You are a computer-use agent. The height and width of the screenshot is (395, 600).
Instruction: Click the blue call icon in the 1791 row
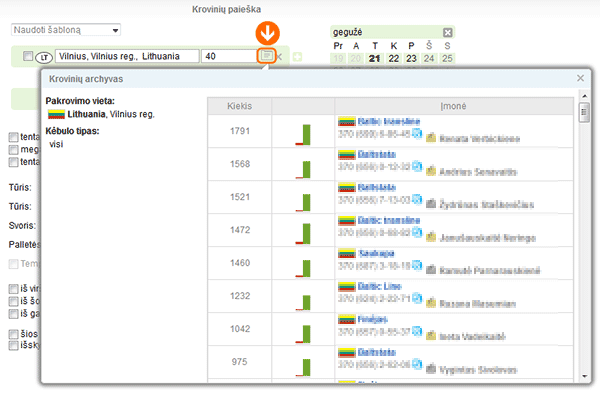pyautogui.click(x=417, y=134)
